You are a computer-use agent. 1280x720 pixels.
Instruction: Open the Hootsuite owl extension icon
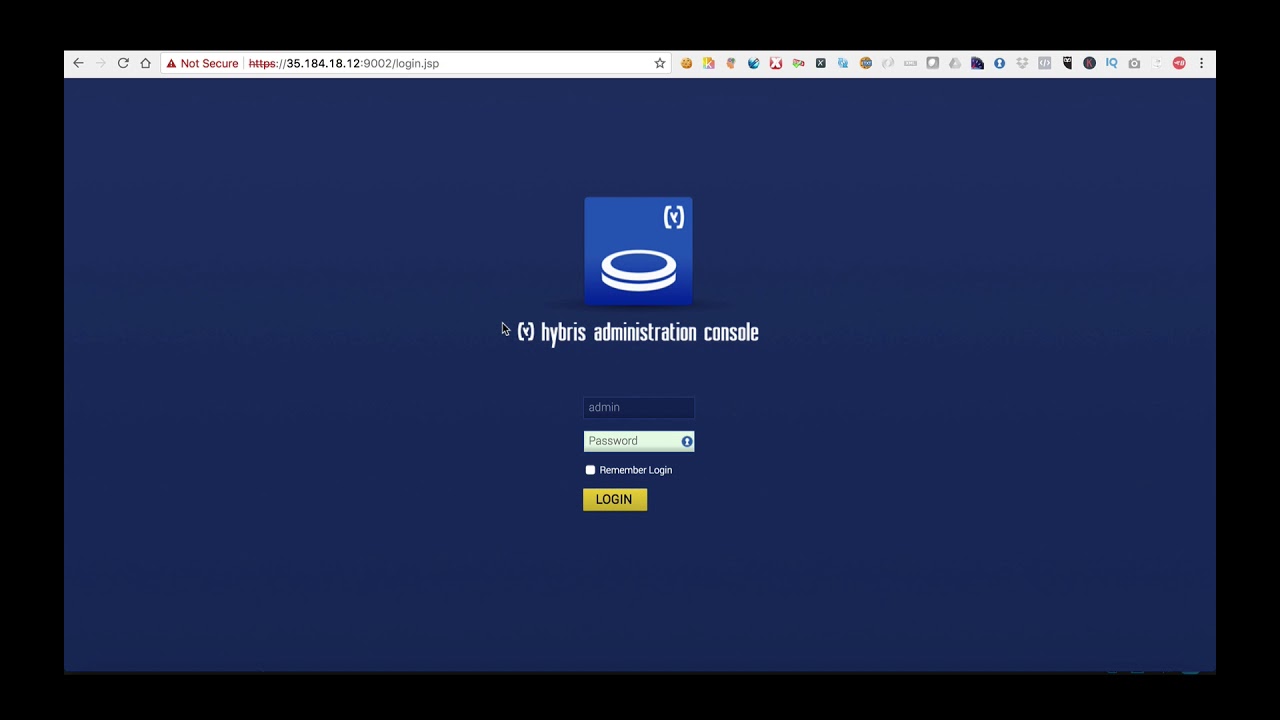[1067, 63]
